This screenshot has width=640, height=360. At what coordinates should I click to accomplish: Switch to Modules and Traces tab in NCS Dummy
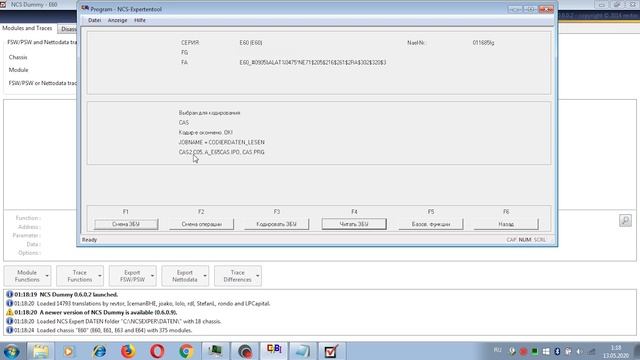27,28
